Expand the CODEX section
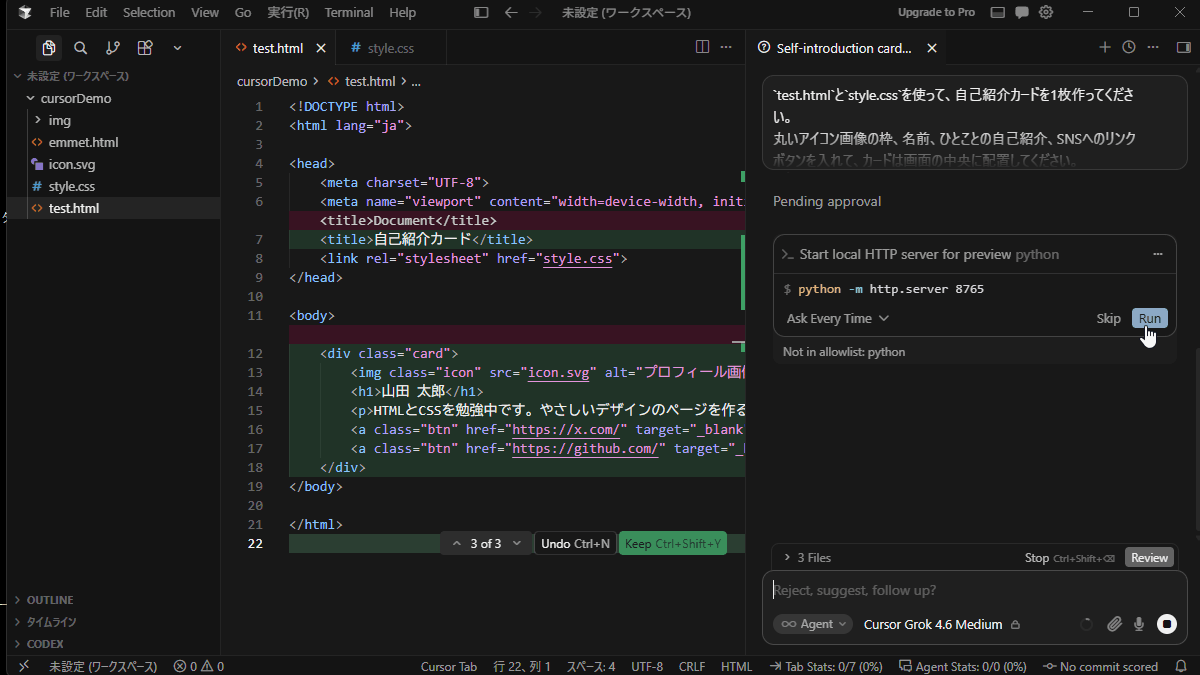1200x675 pixels. coord(45,644)
